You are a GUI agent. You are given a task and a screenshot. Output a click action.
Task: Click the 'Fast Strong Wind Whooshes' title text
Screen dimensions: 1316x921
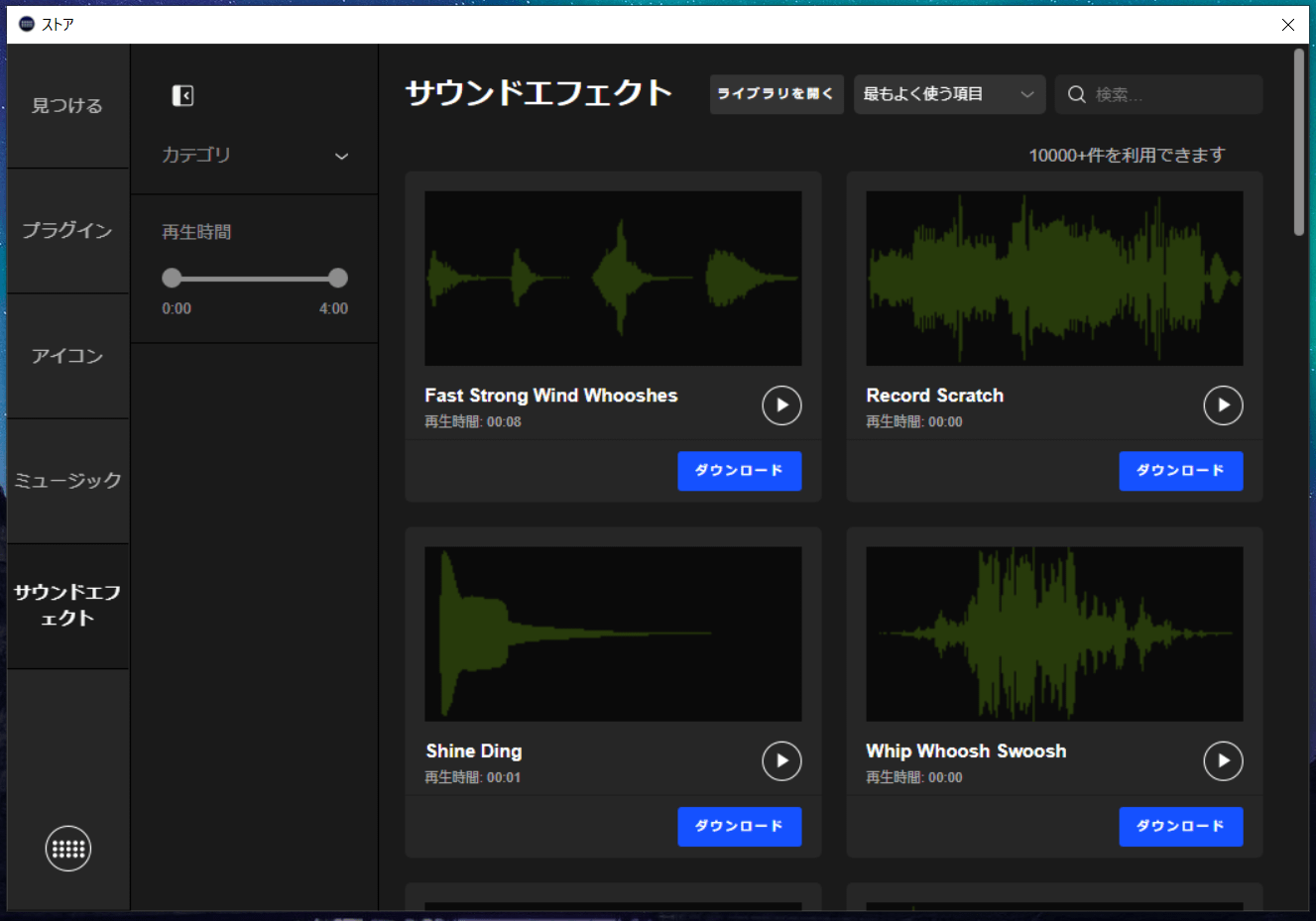coord(551,396)
